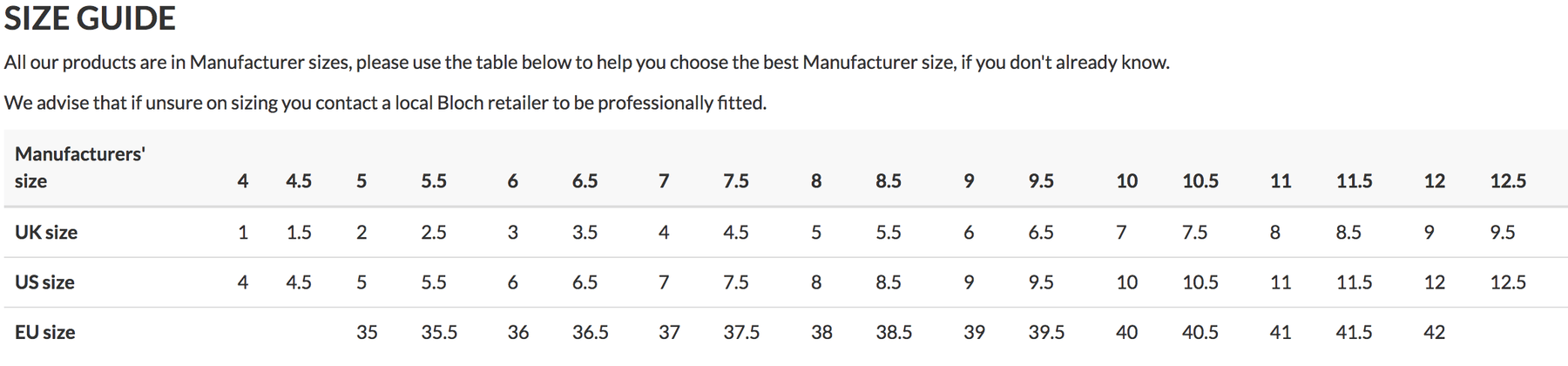Click UK size value 9.5
Image resolution: width=1568 pixels, height=366 pixels.
(x=1503, y=233)
